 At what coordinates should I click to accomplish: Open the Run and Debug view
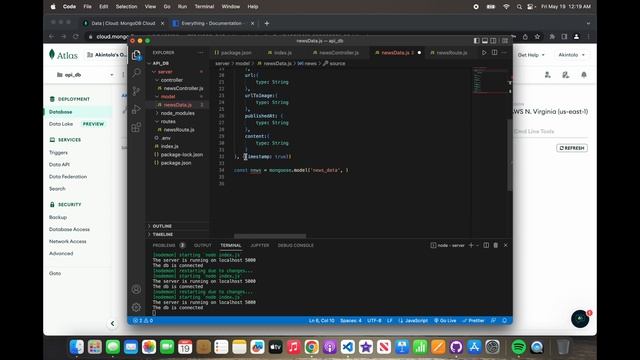(x=136, y=109)
